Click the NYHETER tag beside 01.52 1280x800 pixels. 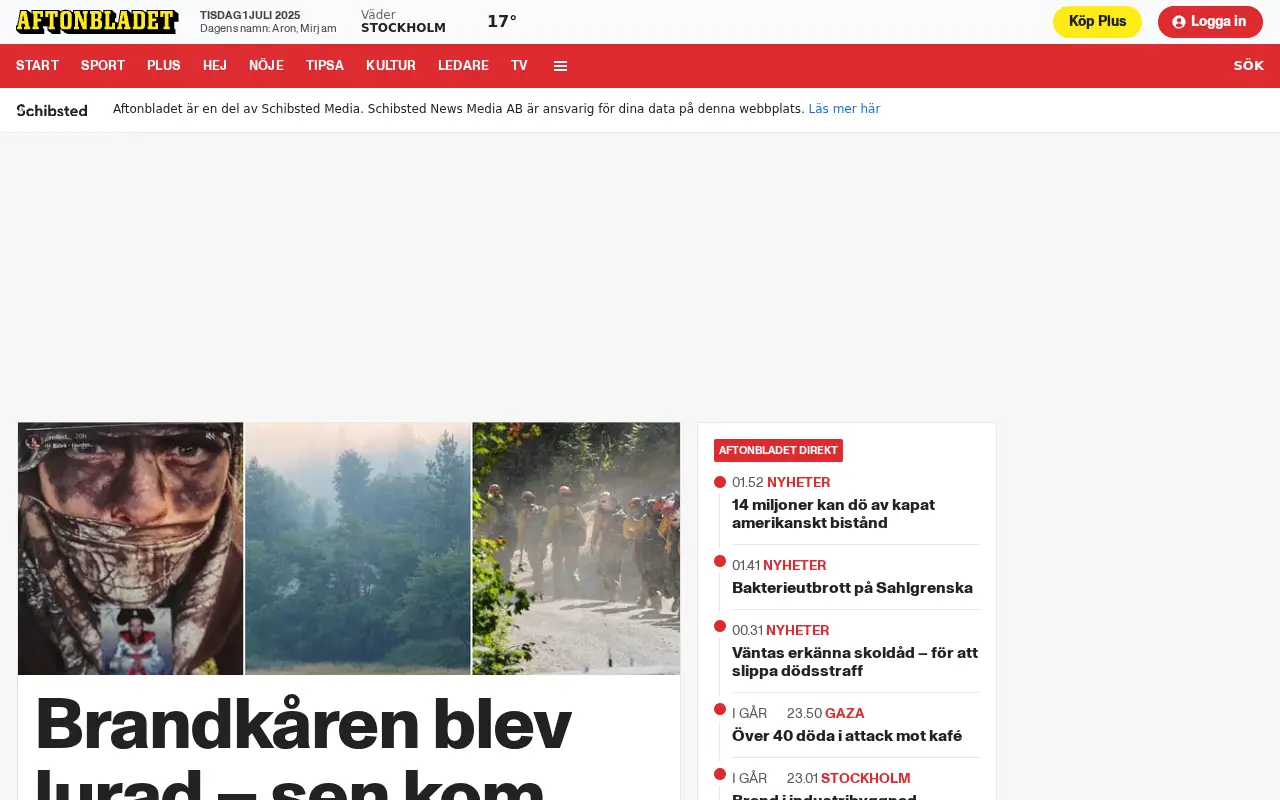point(798,482)
